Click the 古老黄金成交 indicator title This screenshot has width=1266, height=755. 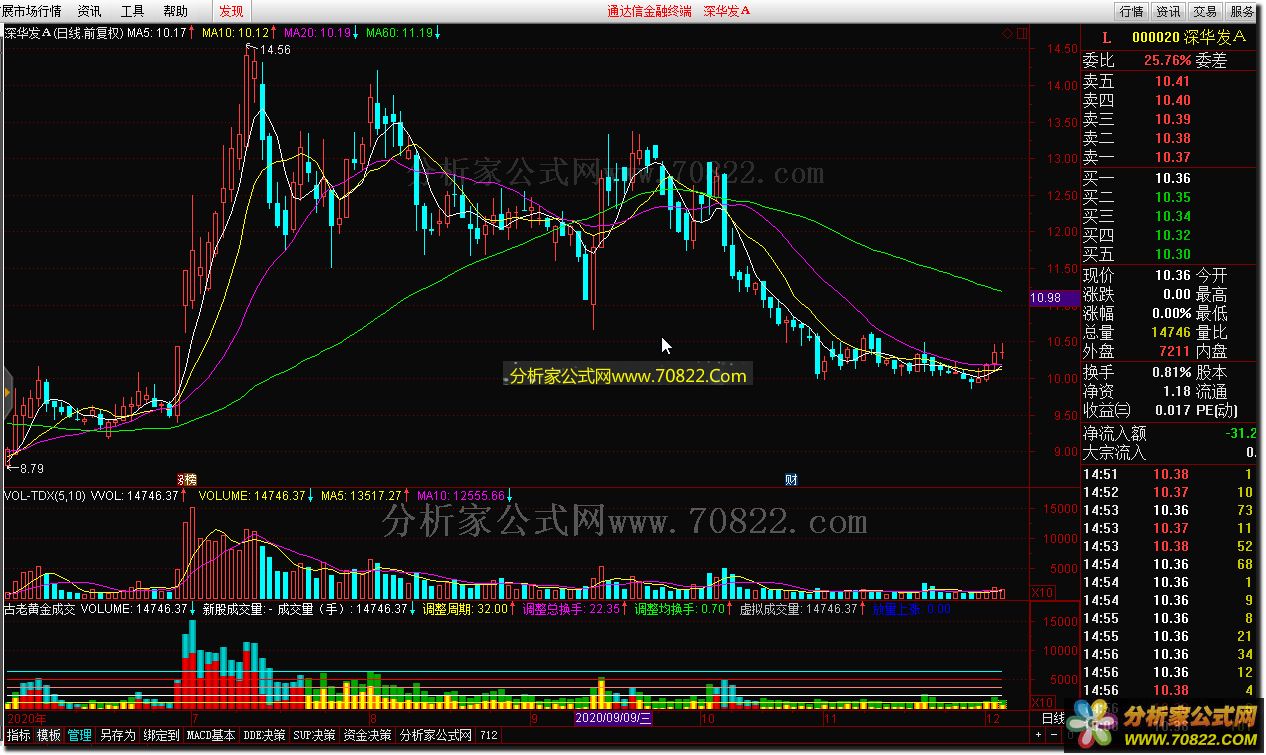coord(40,609)
